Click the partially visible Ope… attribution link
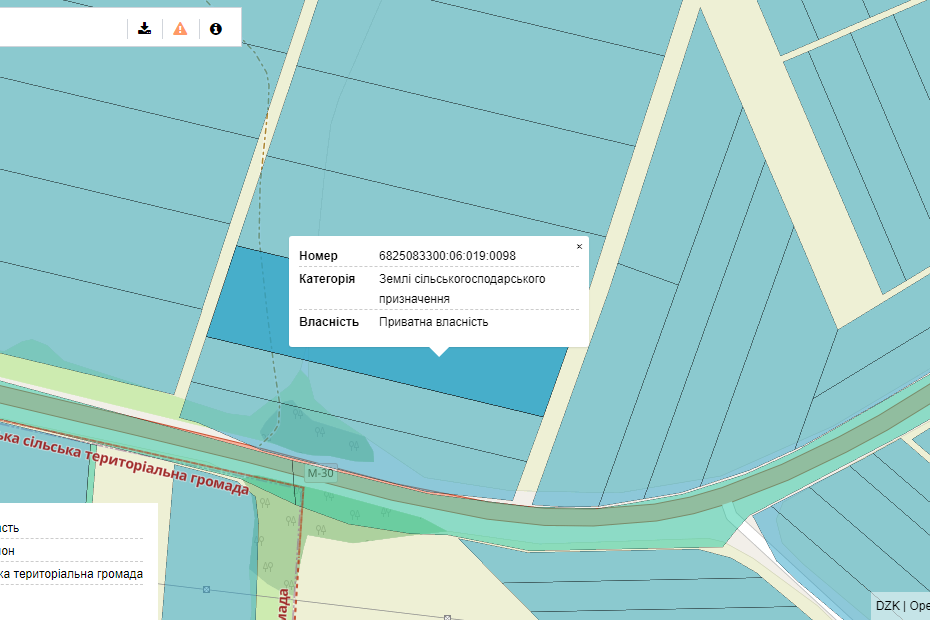The image size is (930, 620). 919,606
